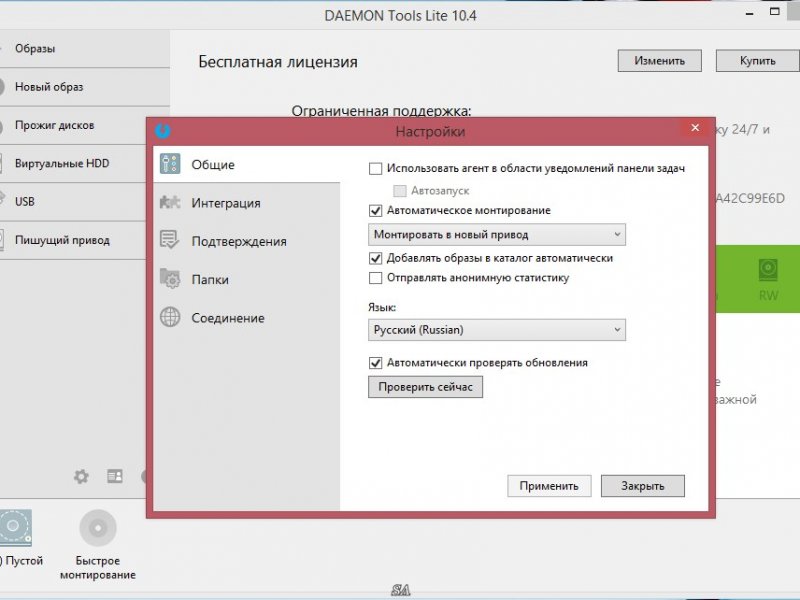Click the Изменить license button
The width and height of the screenshot is (800, 600).
(x=660, y=61)
